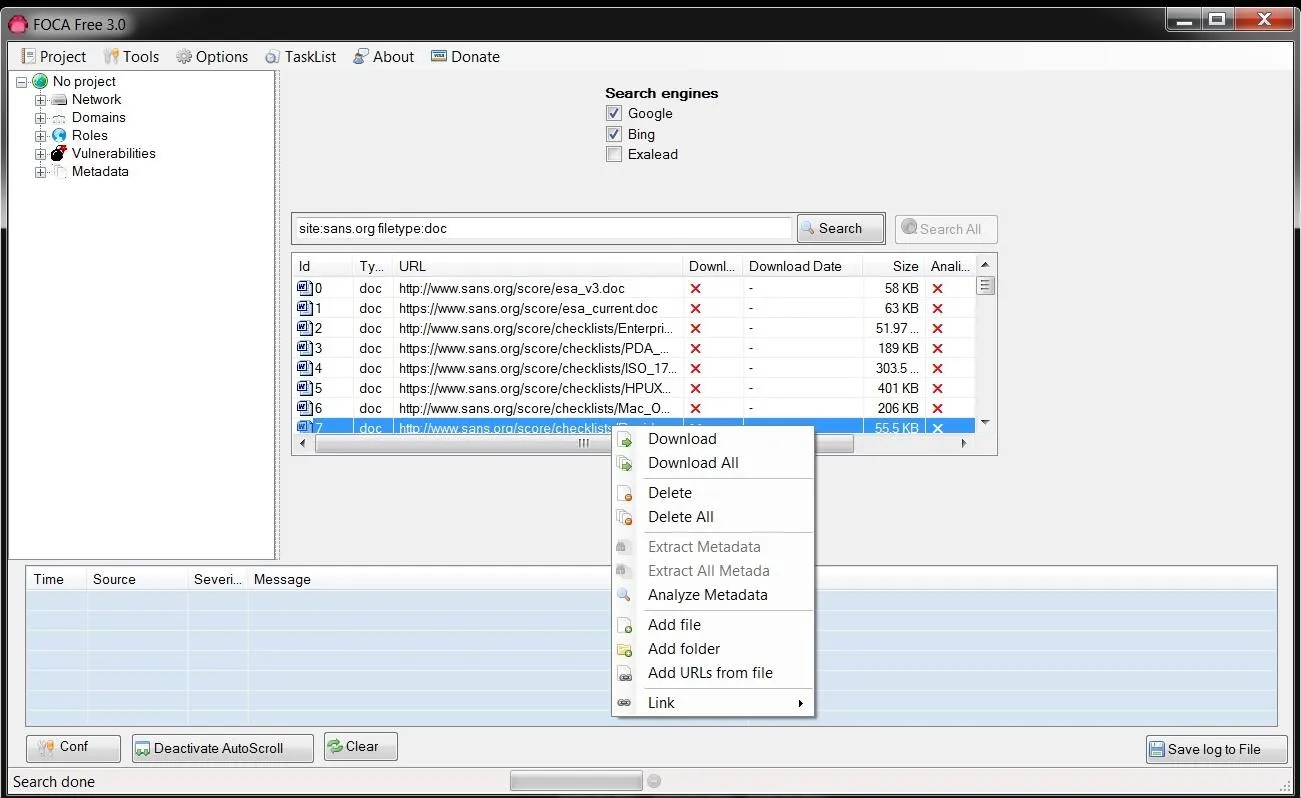The height and width of the screenshot is (798, 1301).
Task: Click the Deactivate AutoScroll button
Action: point(222,748)
